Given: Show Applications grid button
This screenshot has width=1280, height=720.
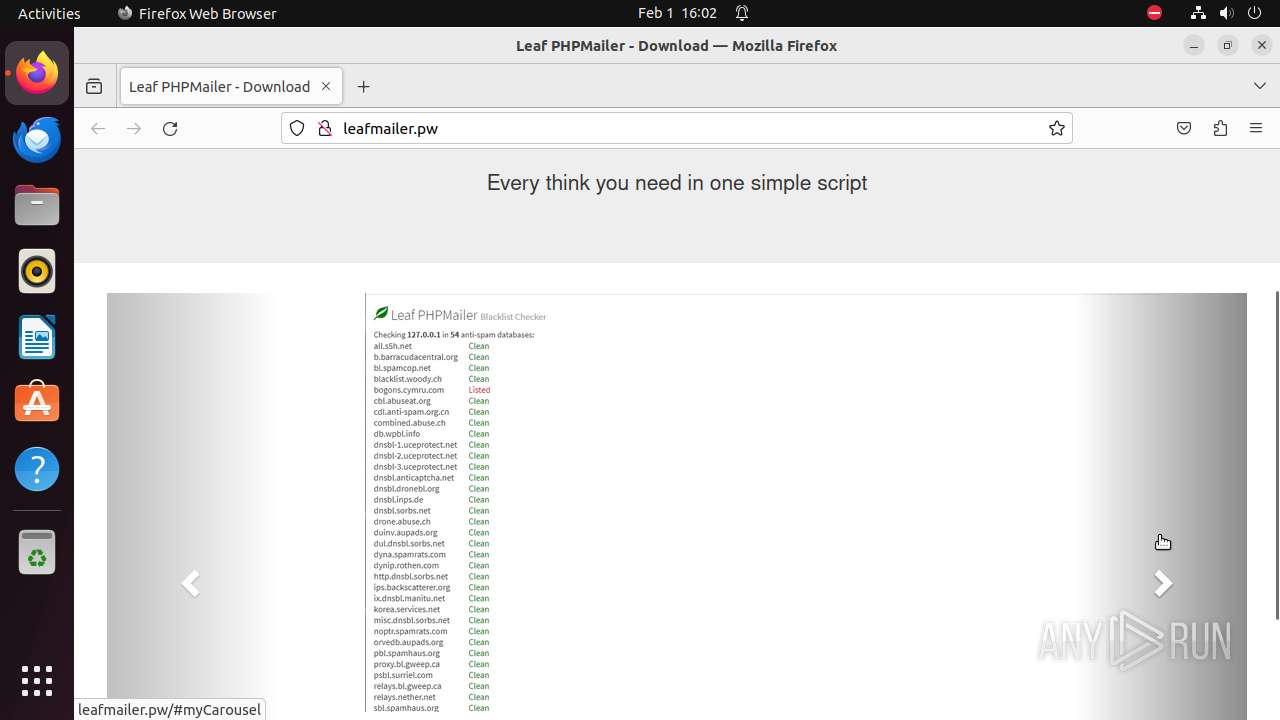Looking at the screenshot, I should click(x=37, y=681).
